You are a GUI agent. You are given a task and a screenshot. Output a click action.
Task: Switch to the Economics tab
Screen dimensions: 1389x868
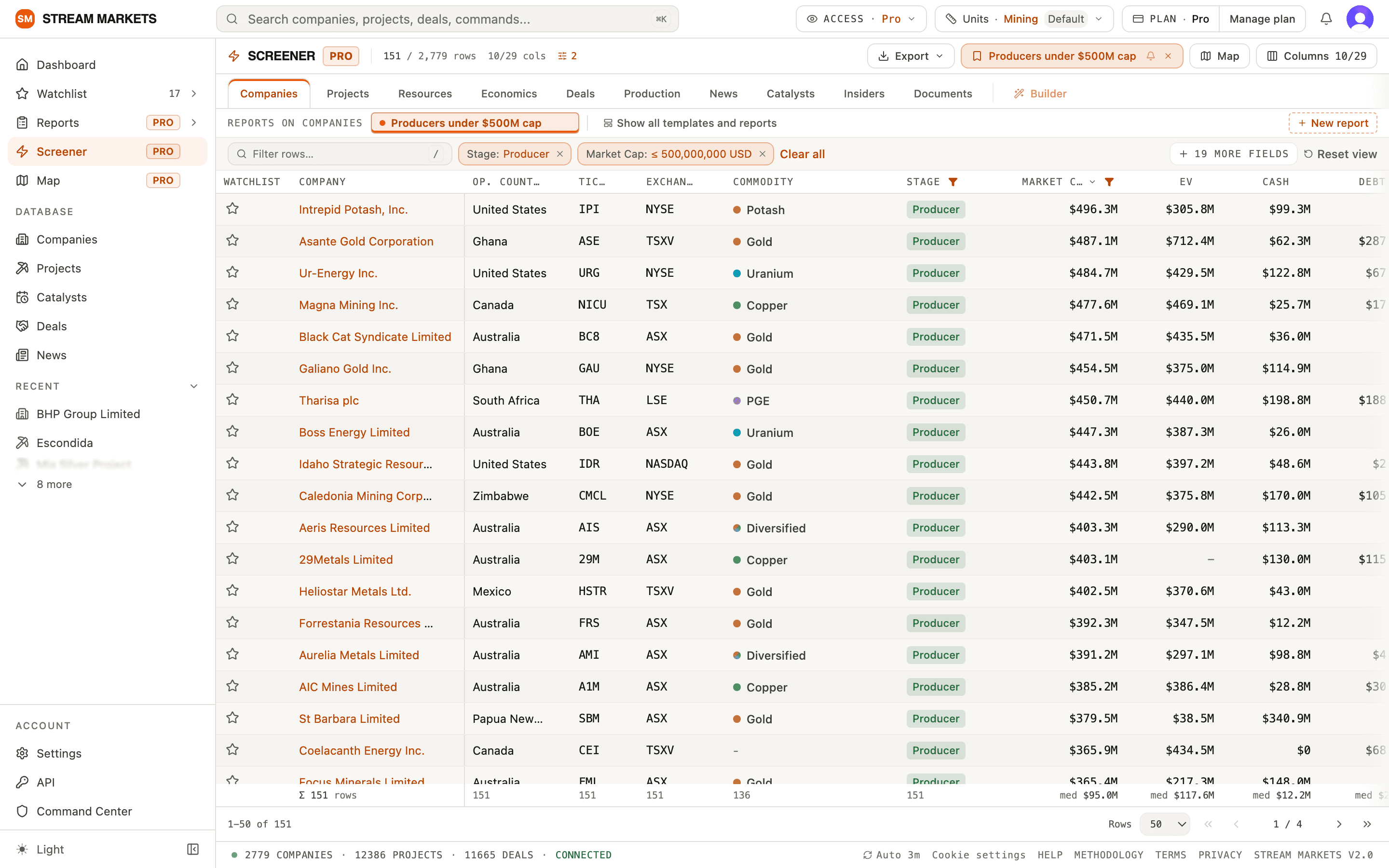pyautogui.click(x=509, y=94)
